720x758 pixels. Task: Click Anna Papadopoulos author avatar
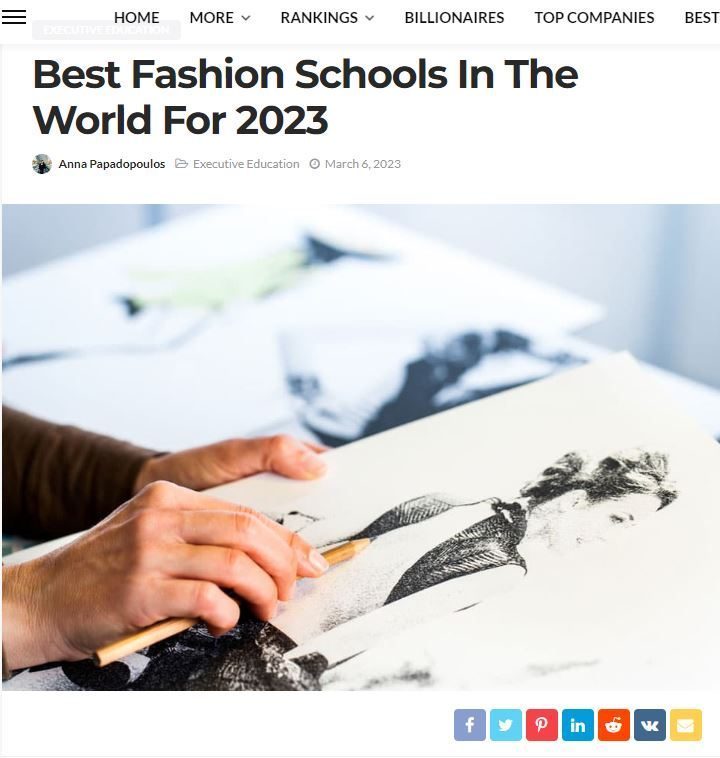tap(42, 164)
